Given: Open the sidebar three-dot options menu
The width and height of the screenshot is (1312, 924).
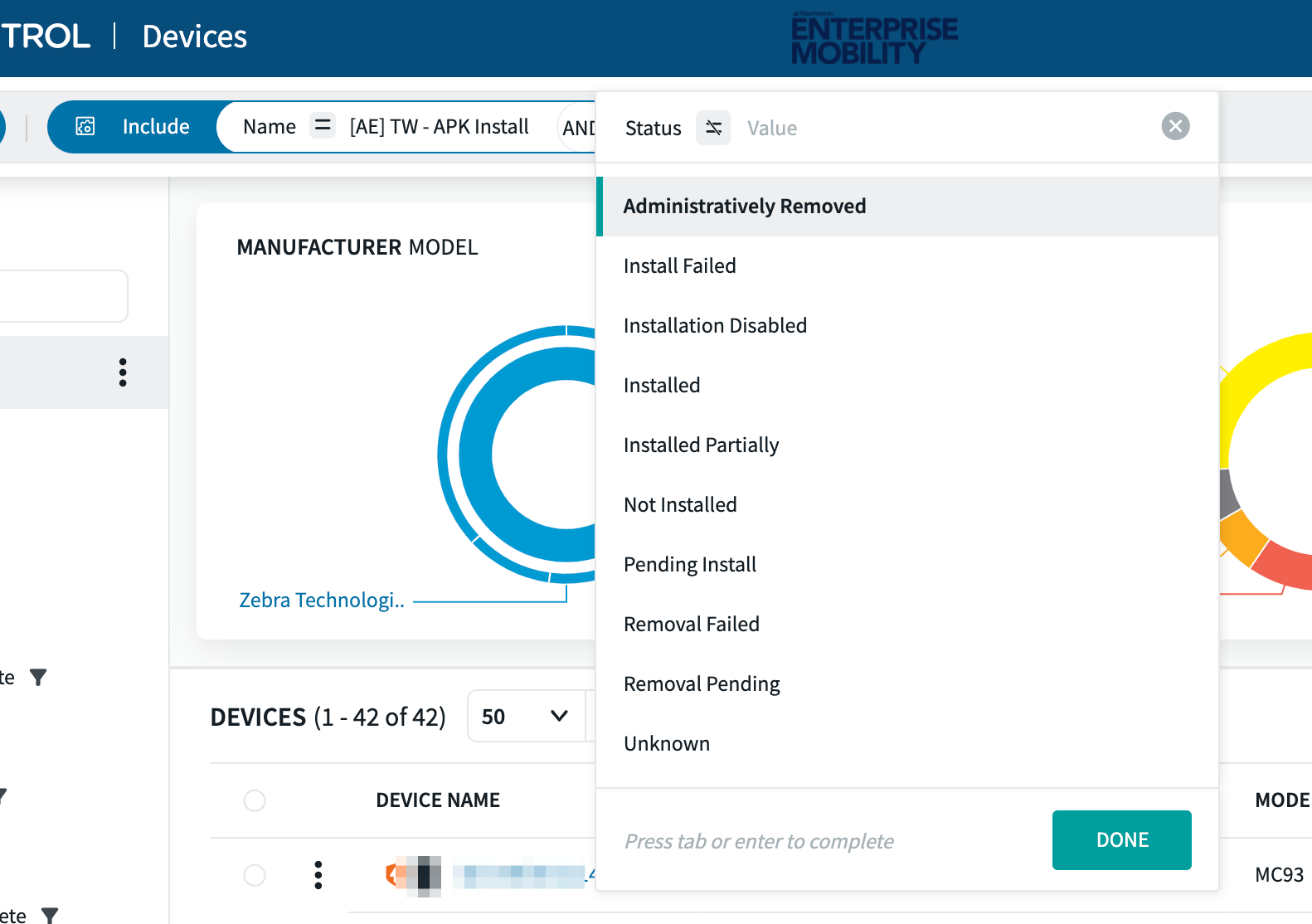Looking at the screenshot, I should pyautogui.click(x=123, y=372).
